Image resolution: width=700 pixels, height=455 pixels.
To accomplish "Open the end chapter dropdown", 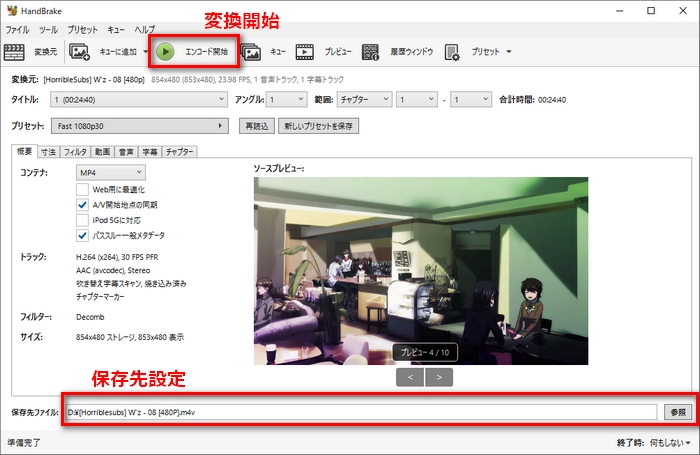I will (x=471, y=100).
